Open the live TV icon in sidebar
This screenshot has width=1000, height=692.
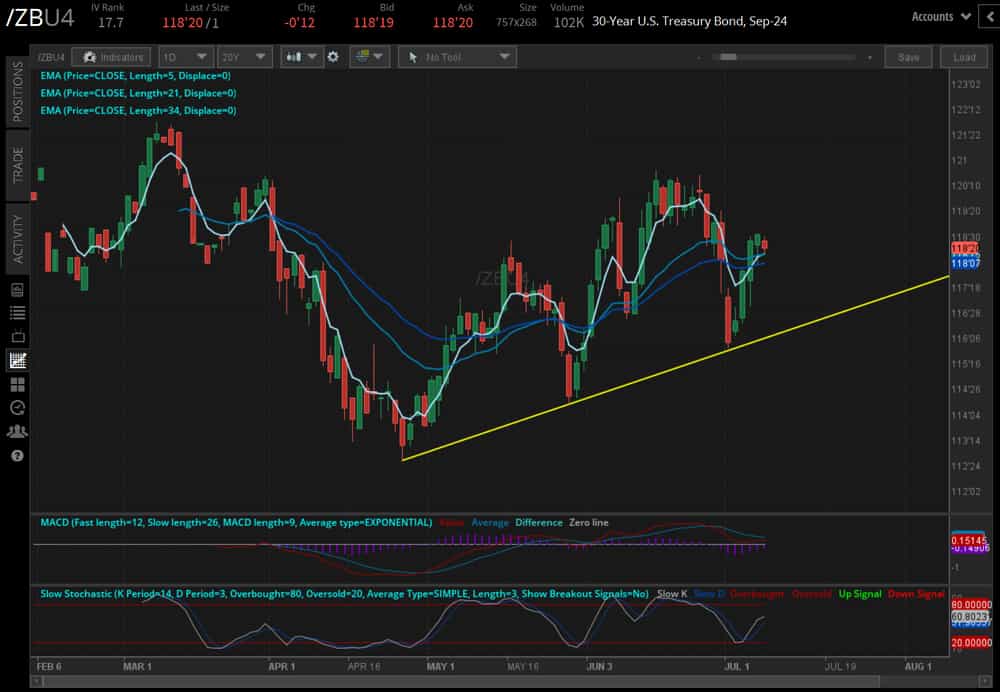click(17, 336)
